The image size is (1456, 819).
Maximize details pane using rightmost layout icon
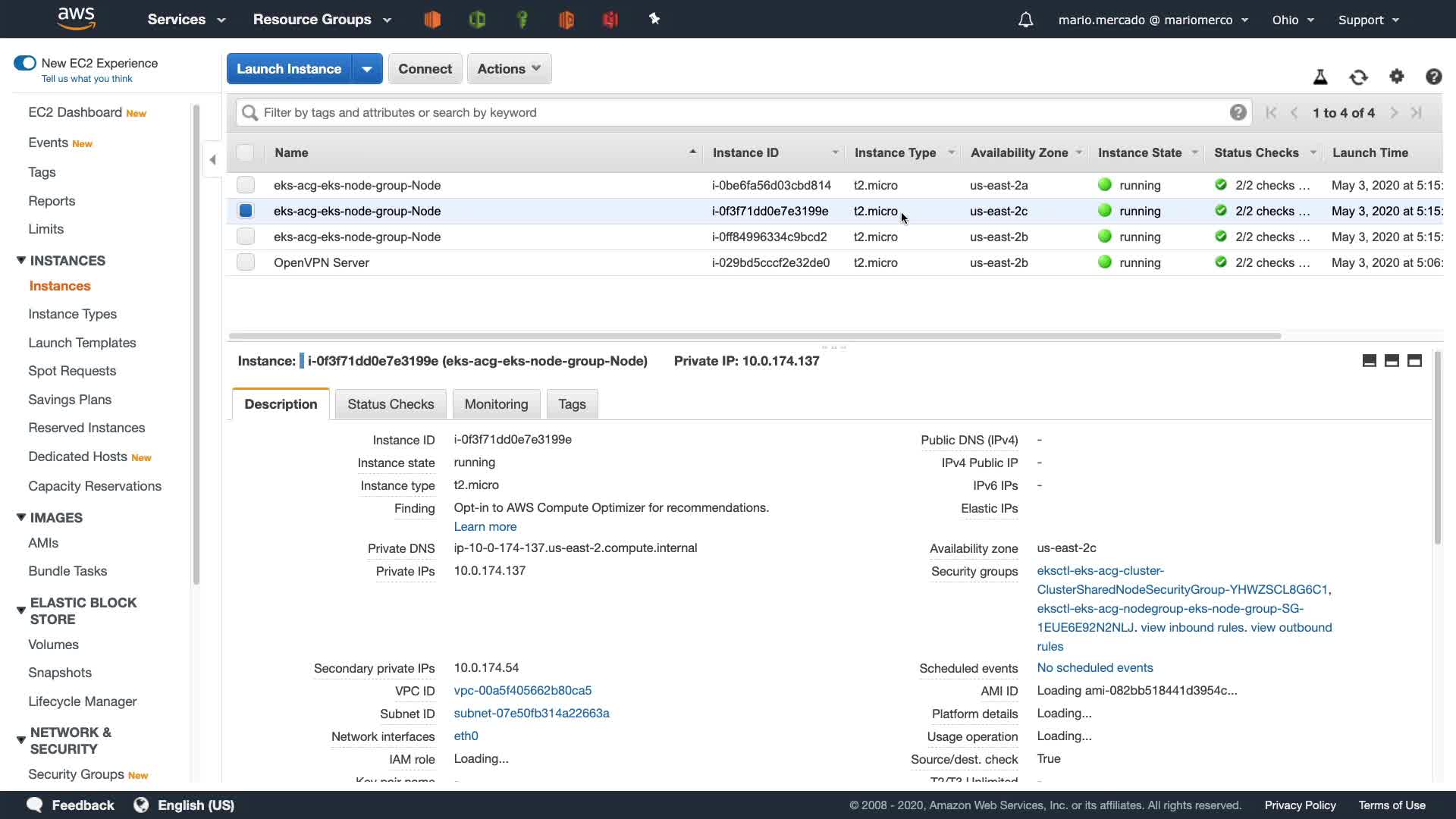(1414, 361)
